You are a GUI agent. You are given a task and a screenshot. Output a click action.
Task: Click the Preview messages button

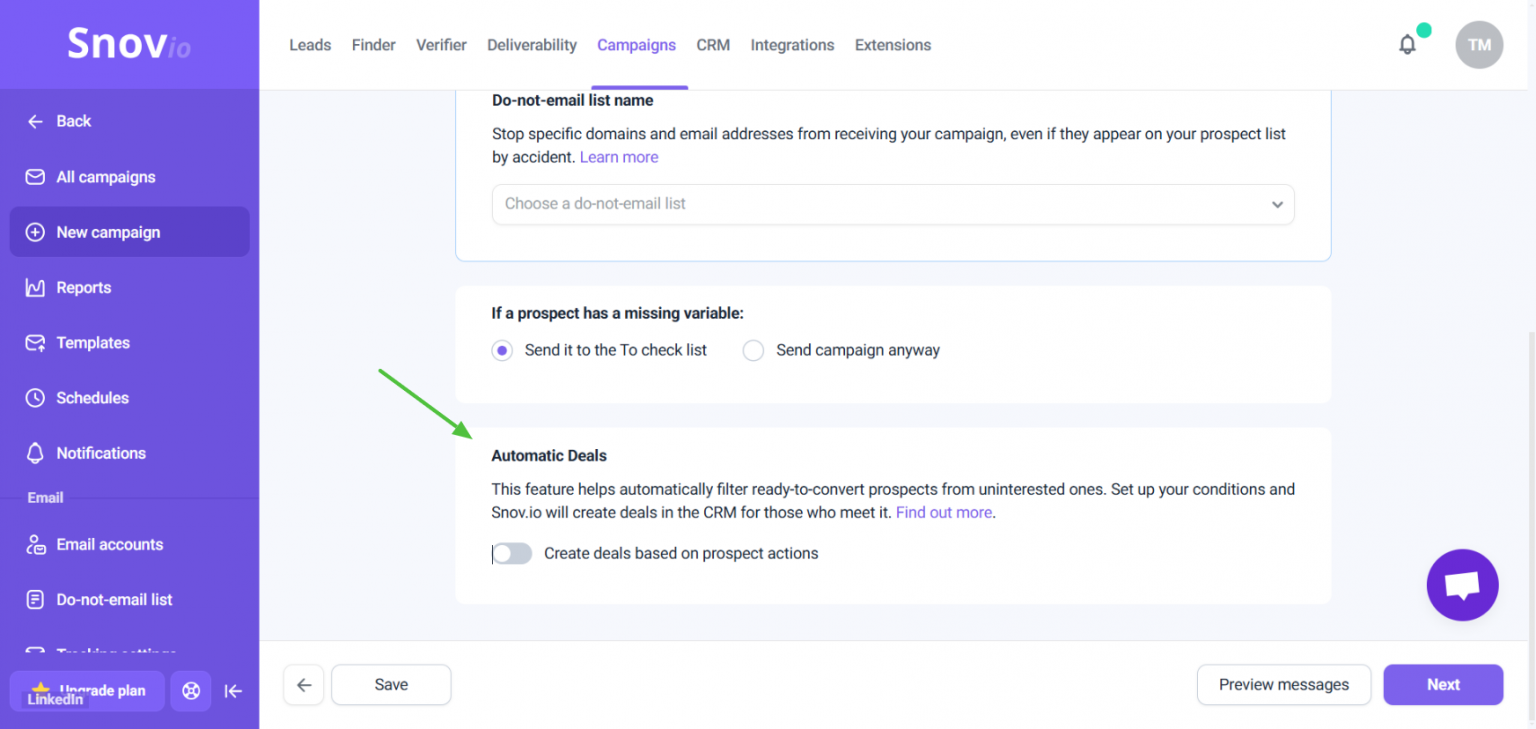click(x=1284, y=685)
